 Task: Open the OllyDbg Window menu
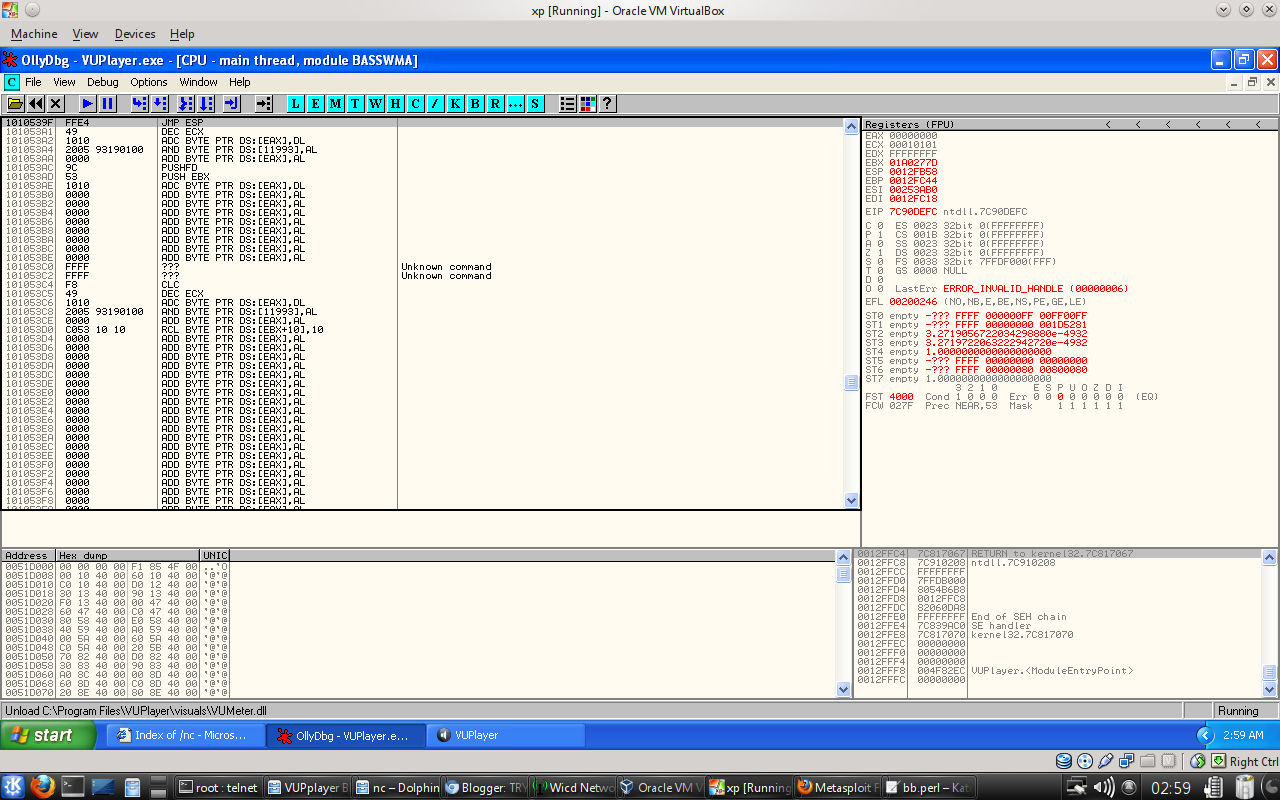[198, 82]
